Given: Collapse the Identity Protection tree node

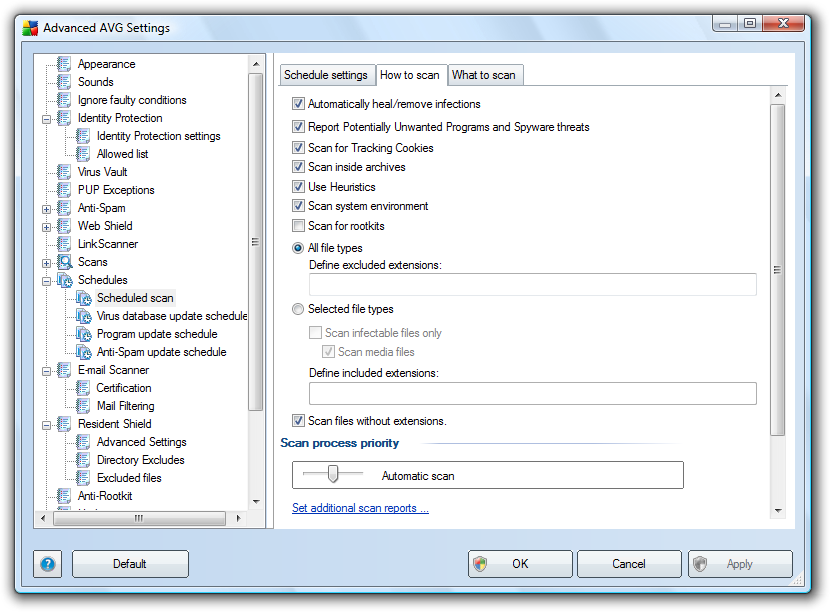Looking at the screenshot, I should [x=47, y=119].
